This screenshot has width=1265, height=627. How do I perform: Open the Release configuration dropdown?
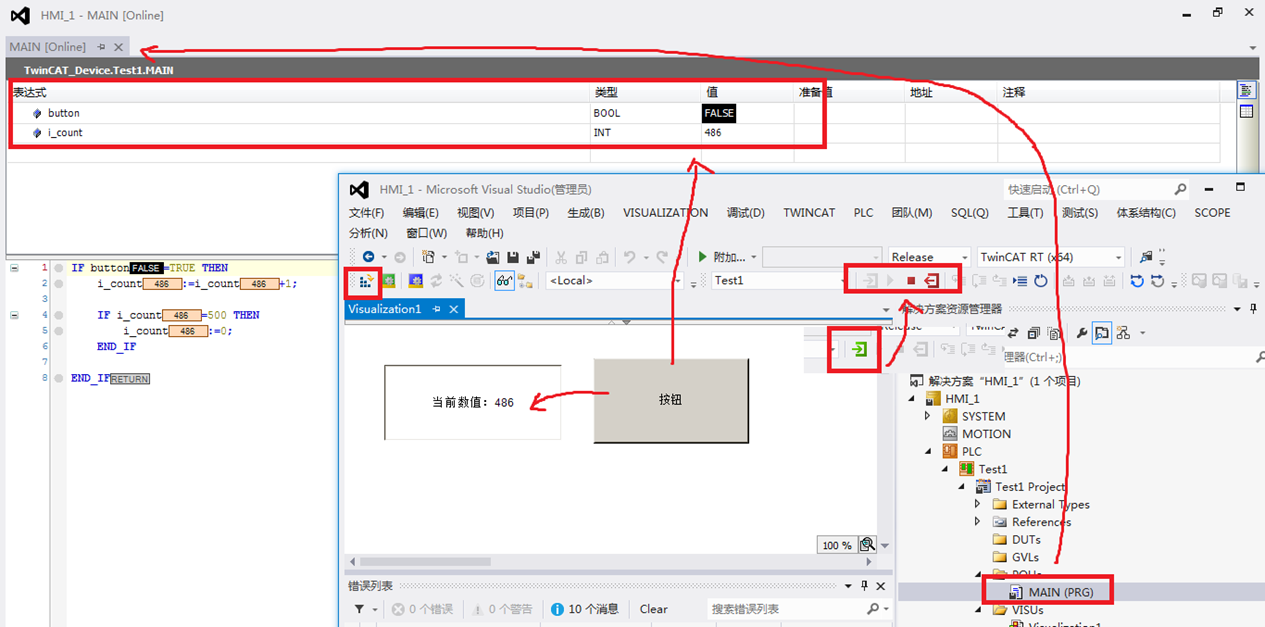928,257
